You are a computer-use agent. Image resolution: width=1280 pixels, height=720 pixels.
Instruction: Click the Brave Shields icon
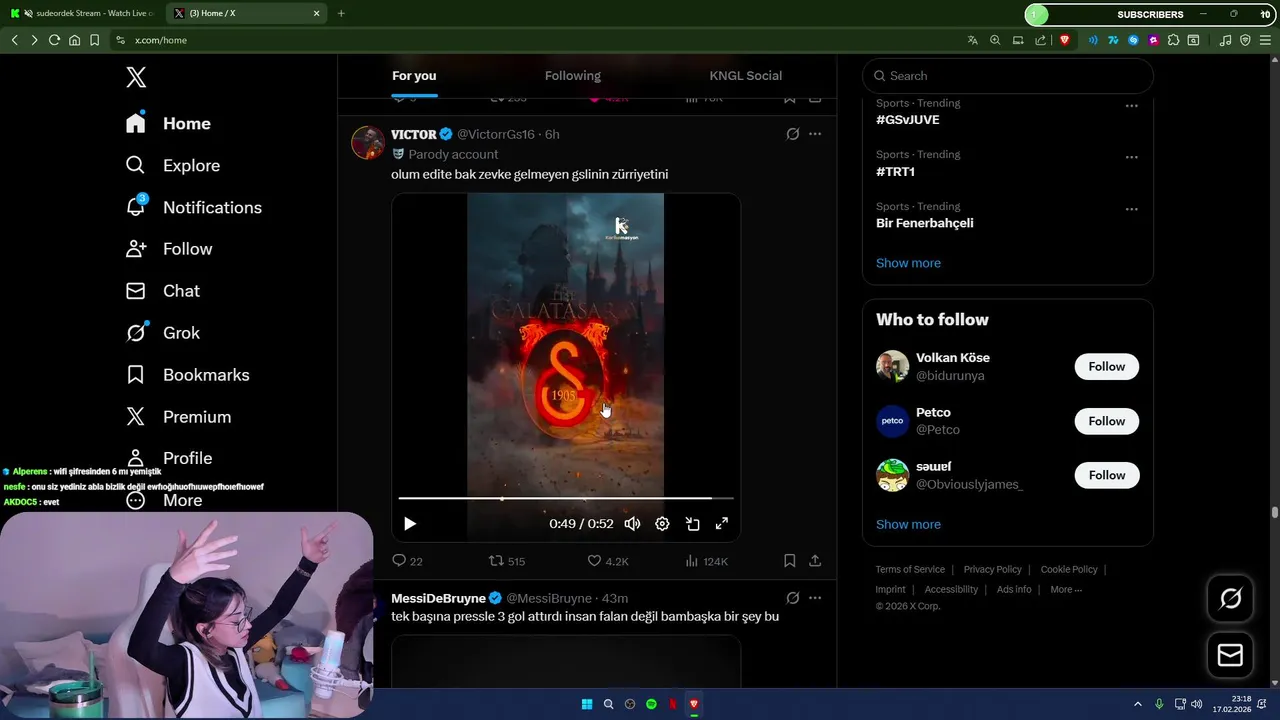[1064, 40]
